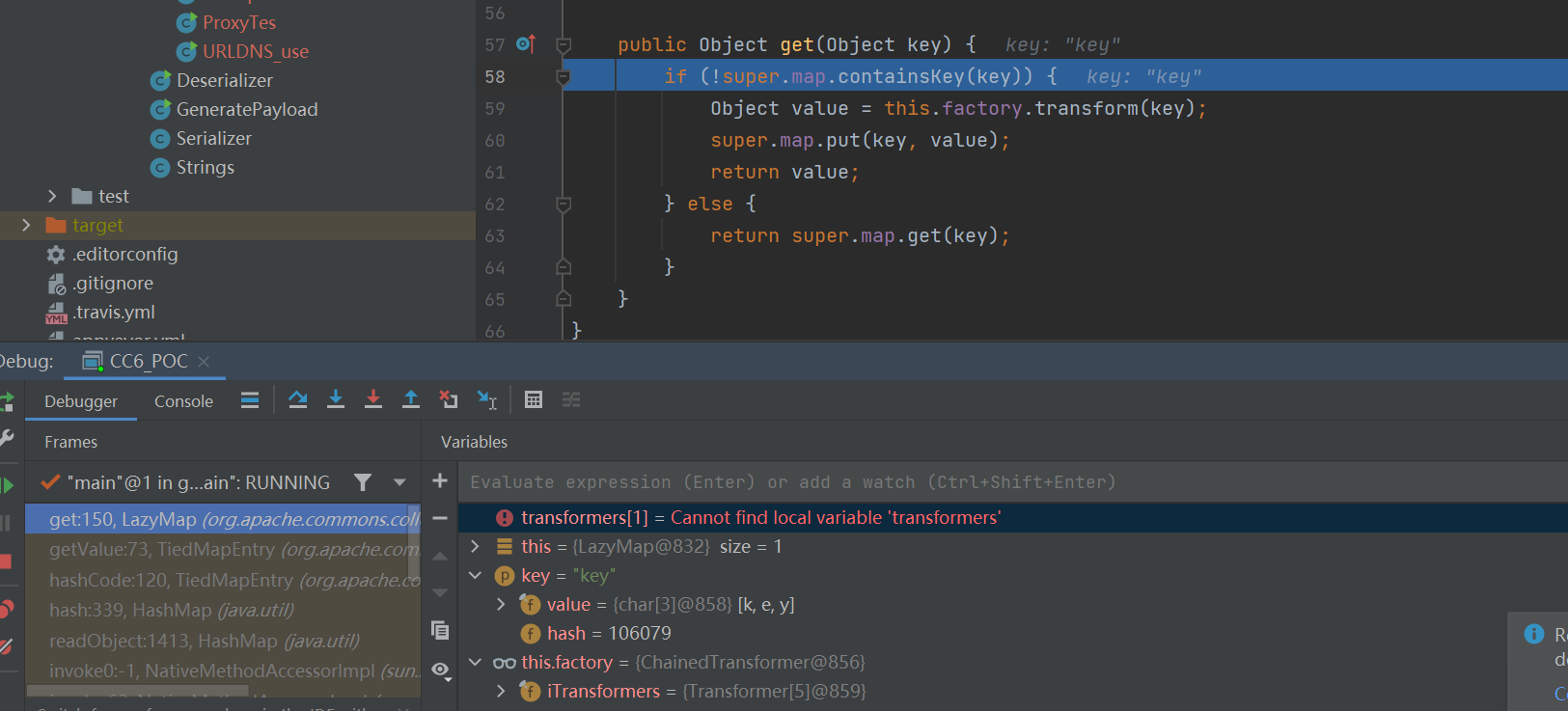
Task: Rerun CC6_POC with the green rerun icon
Action: point(7,401)
